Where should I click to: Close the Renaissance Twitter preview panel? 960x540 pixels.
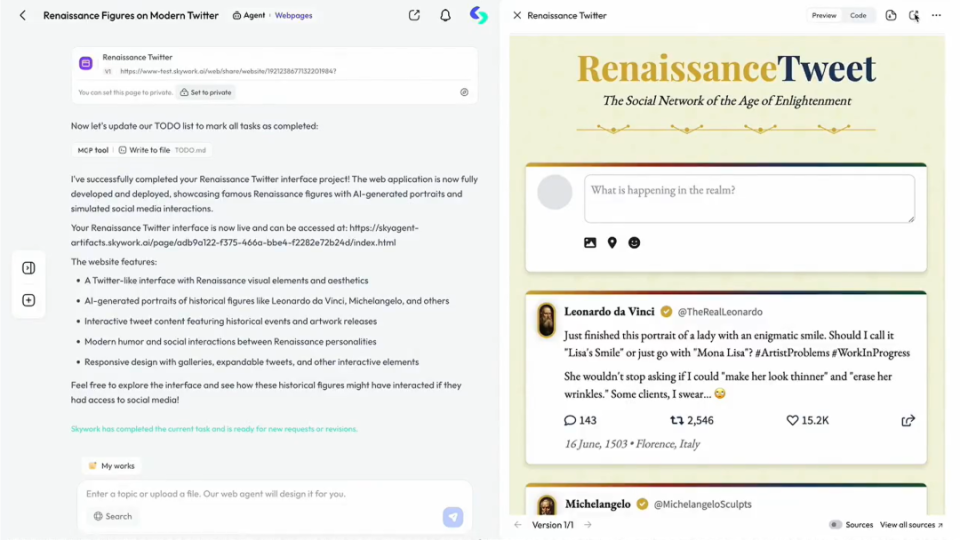click(517, 15)
